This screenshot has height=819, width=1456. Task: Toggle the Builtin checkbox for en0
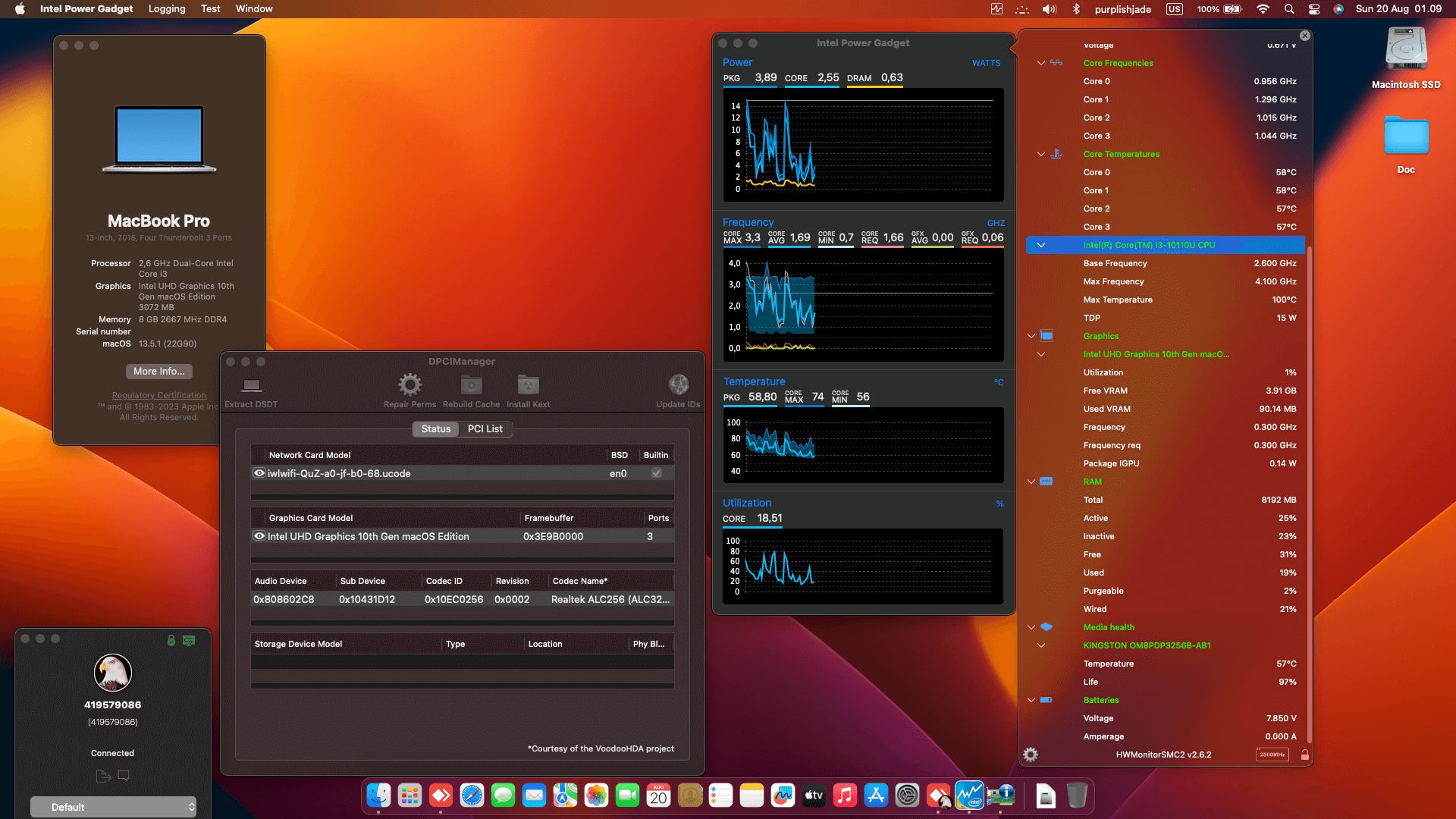(x=656, y=473)
